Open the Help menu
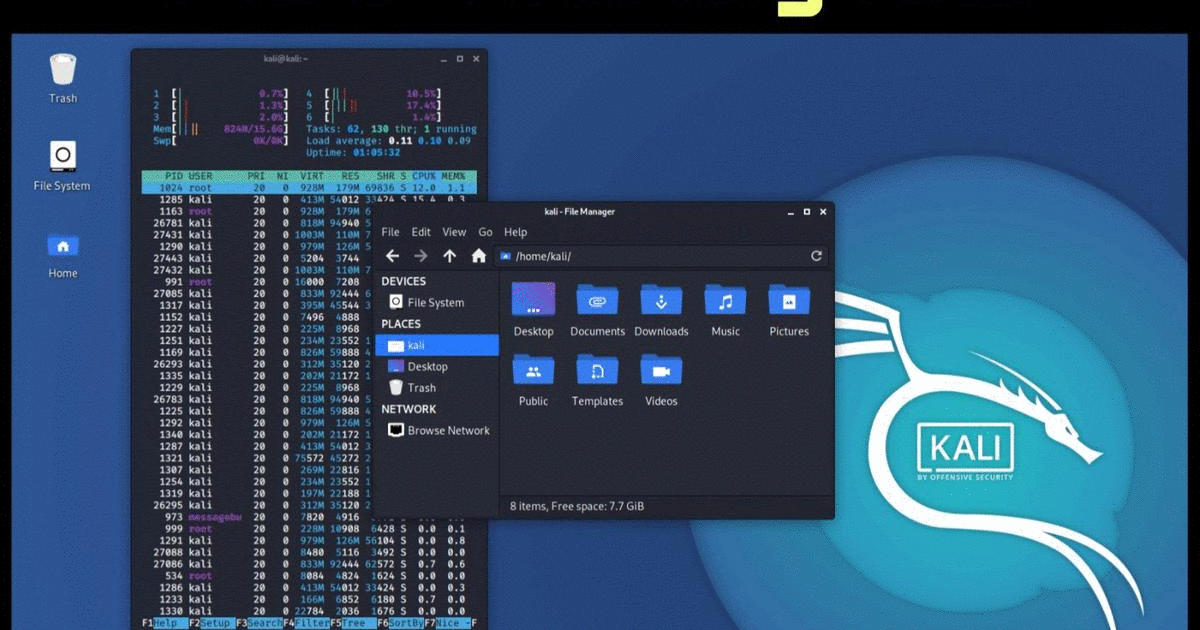 click(x=515, y=232)
